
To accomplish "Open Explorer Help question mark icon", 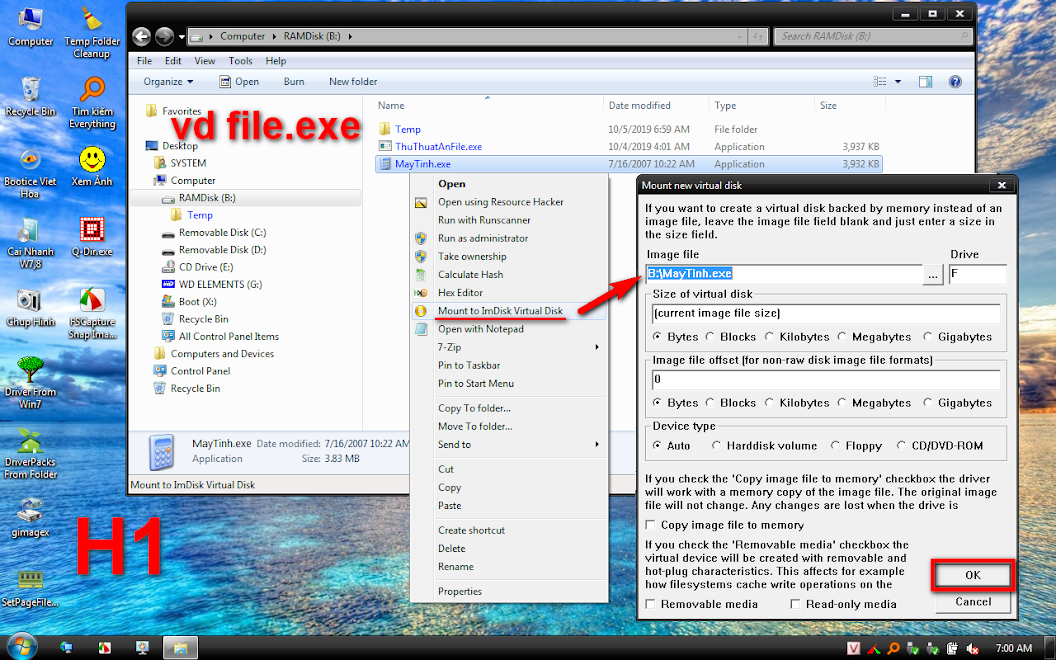I will tap(955, 81).
